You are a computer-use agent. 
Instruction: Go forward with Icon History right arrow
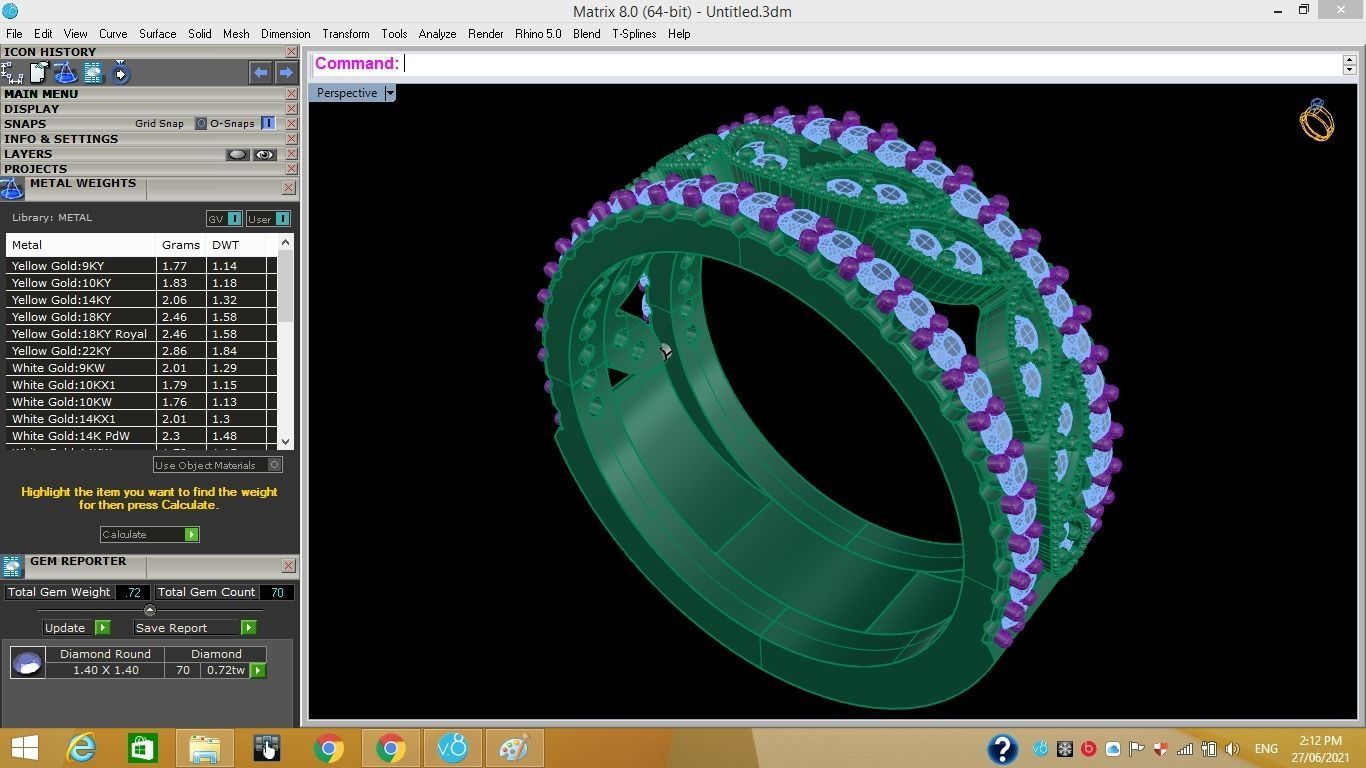286,73
